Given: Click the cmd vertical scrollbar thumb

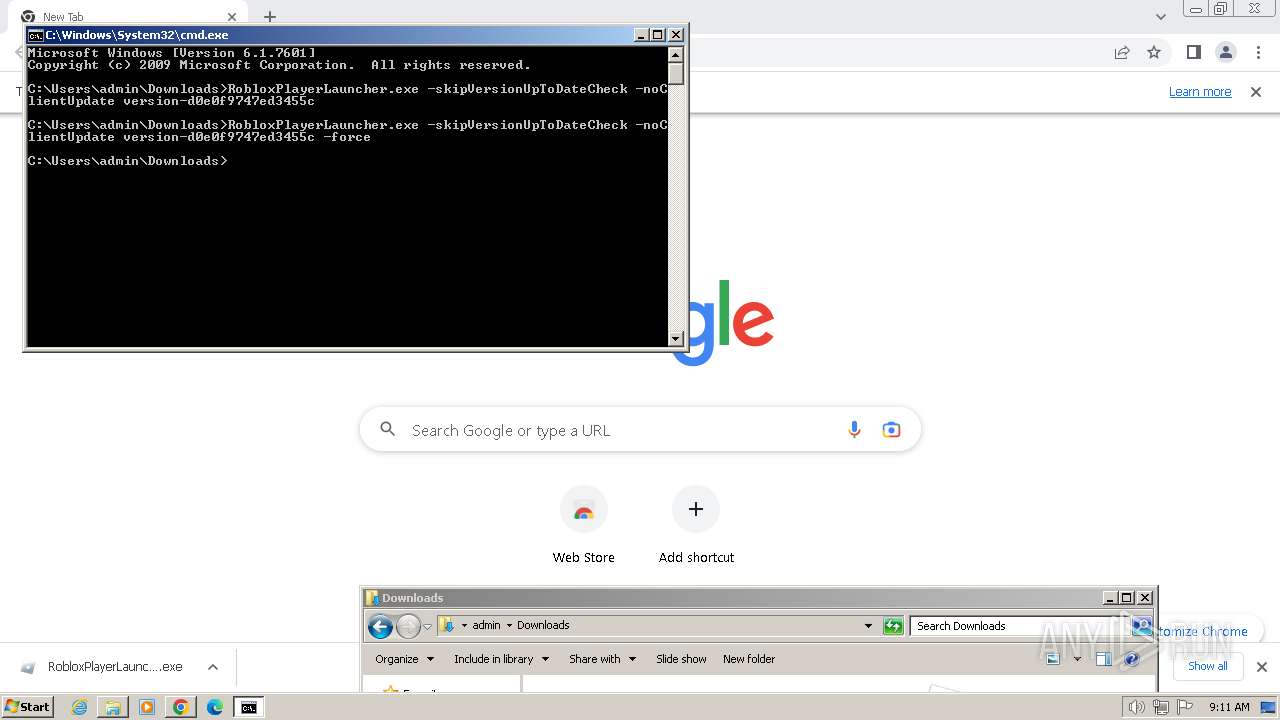Looking at the screenshot, I should [676, 74].
